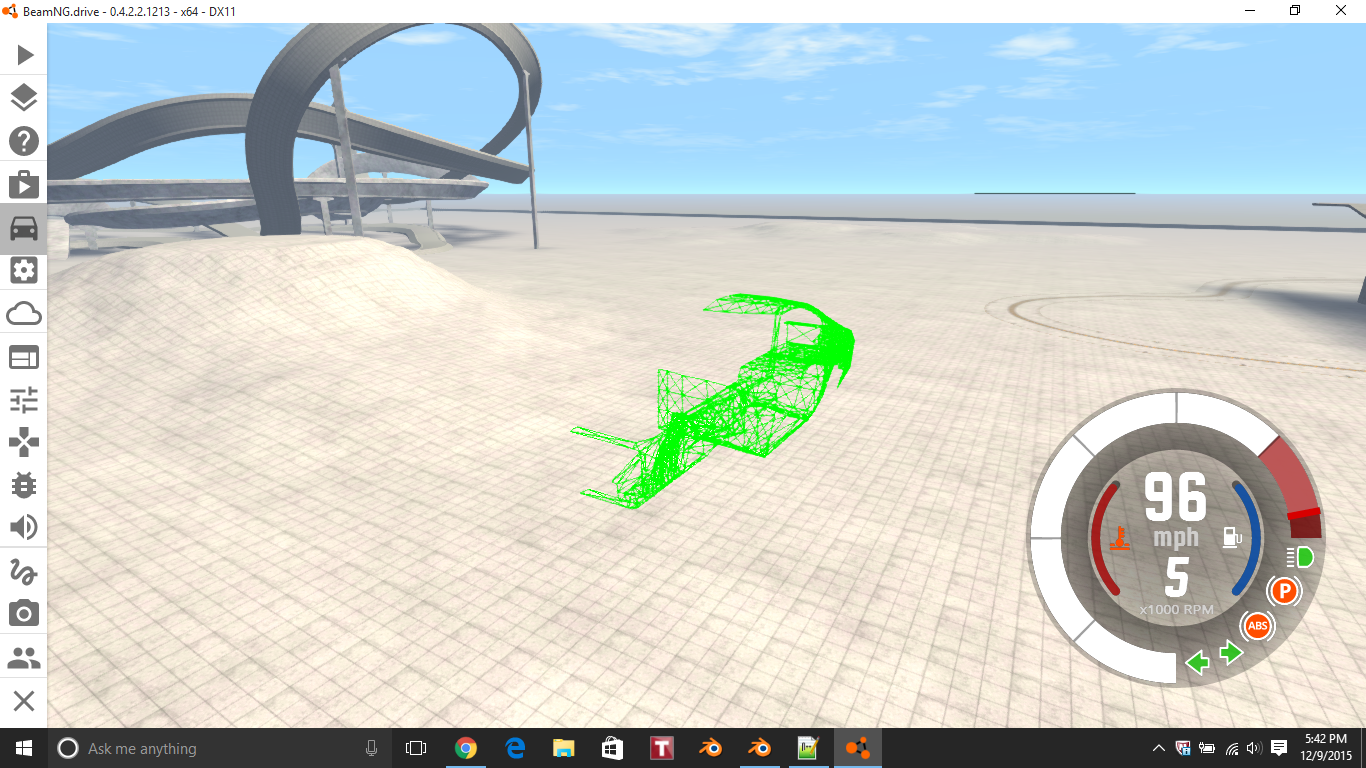Open the briefcase with play symbol icon
The width and height of the screenshot is (1366, 768).
(24, 184)
